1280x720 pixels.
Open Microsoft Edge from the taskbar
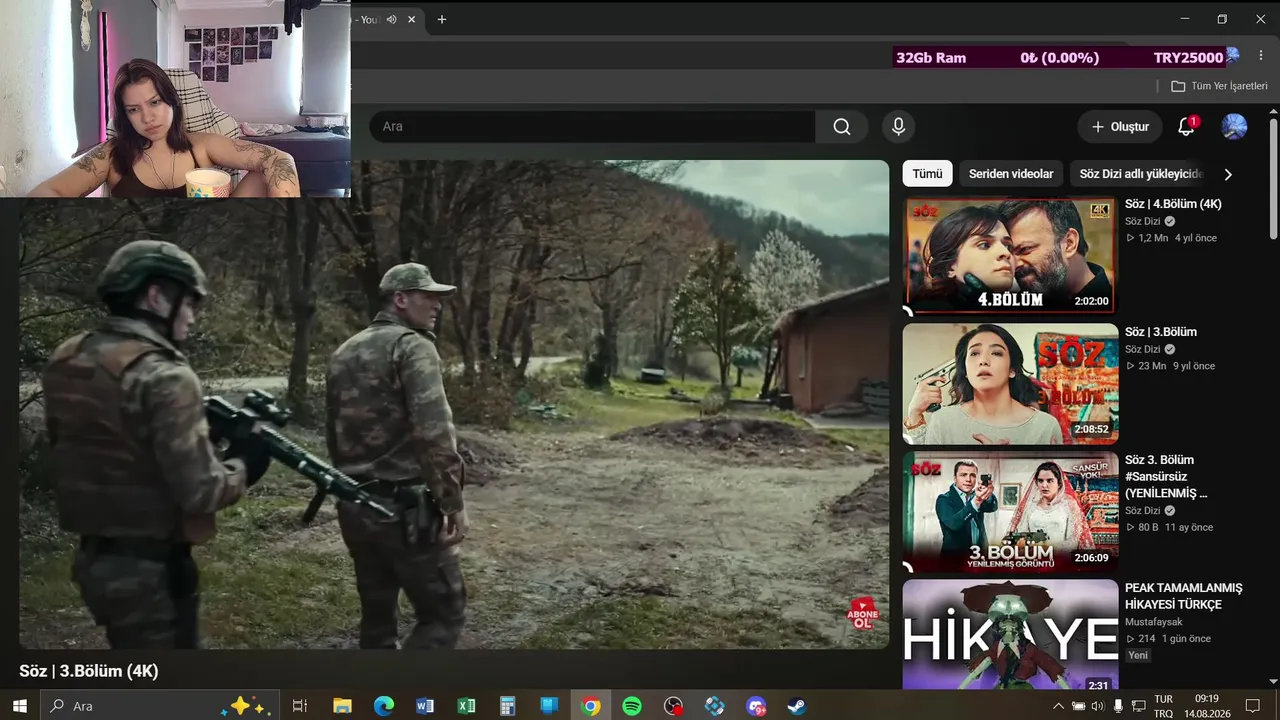[384, 706]
